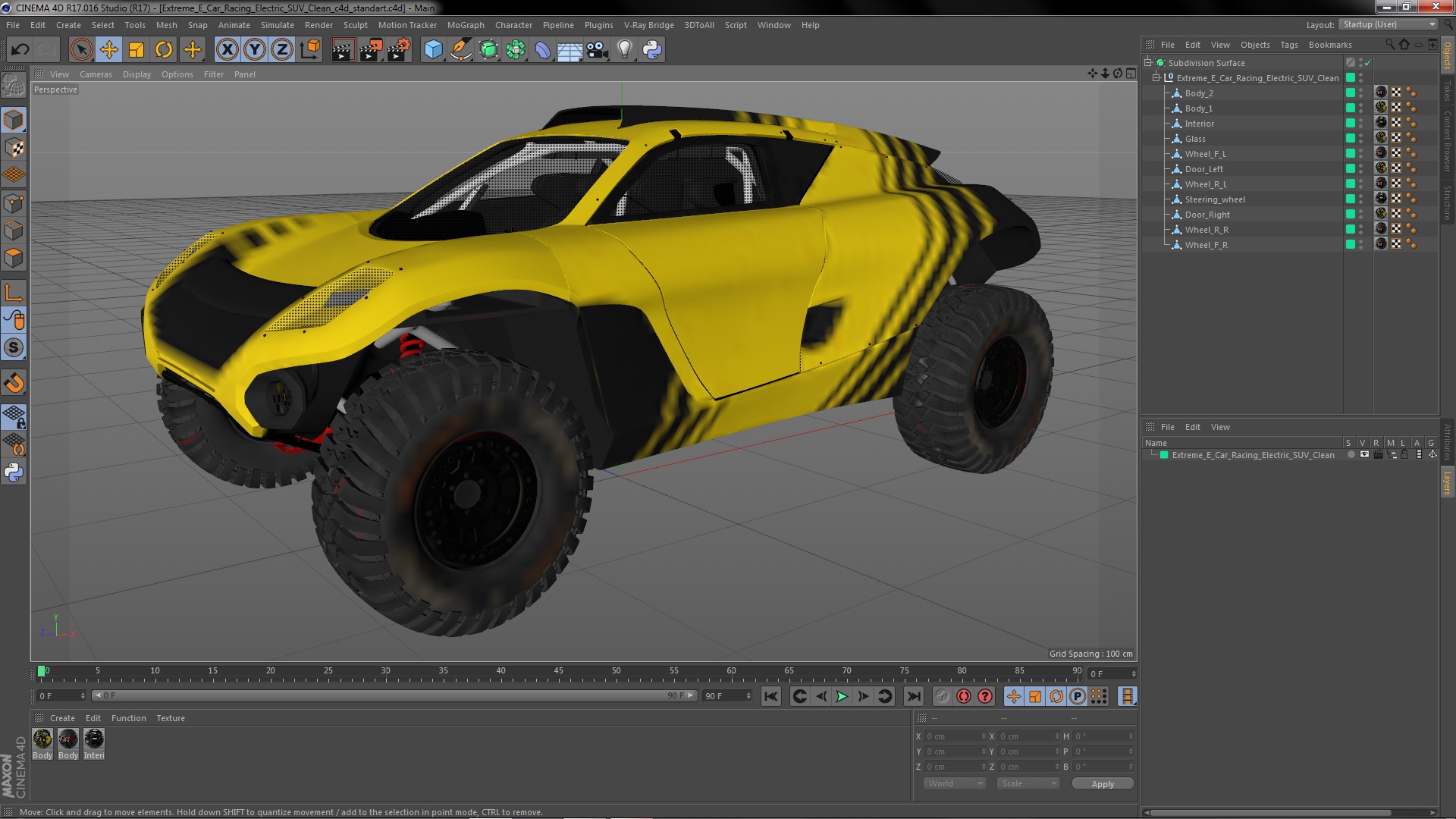Select Points mode icon
Screen dimensions: 1456x819
(x=14, y=202)
